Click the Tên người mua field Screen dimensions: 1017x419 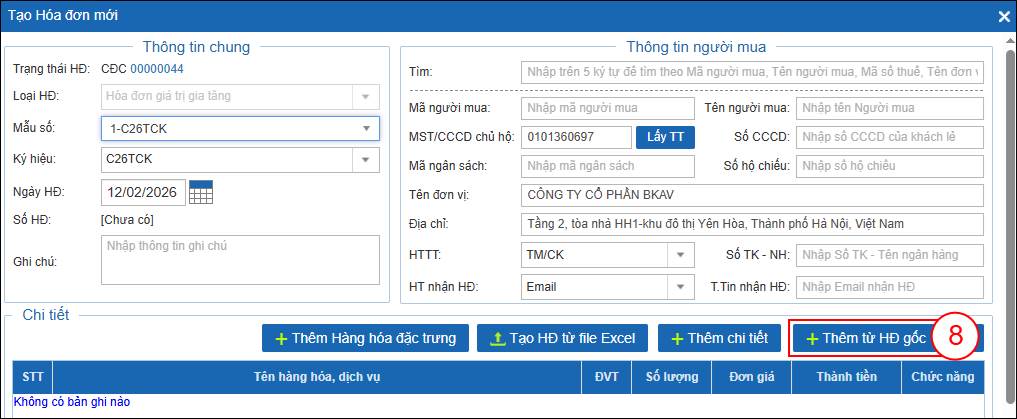pos(889,108)
